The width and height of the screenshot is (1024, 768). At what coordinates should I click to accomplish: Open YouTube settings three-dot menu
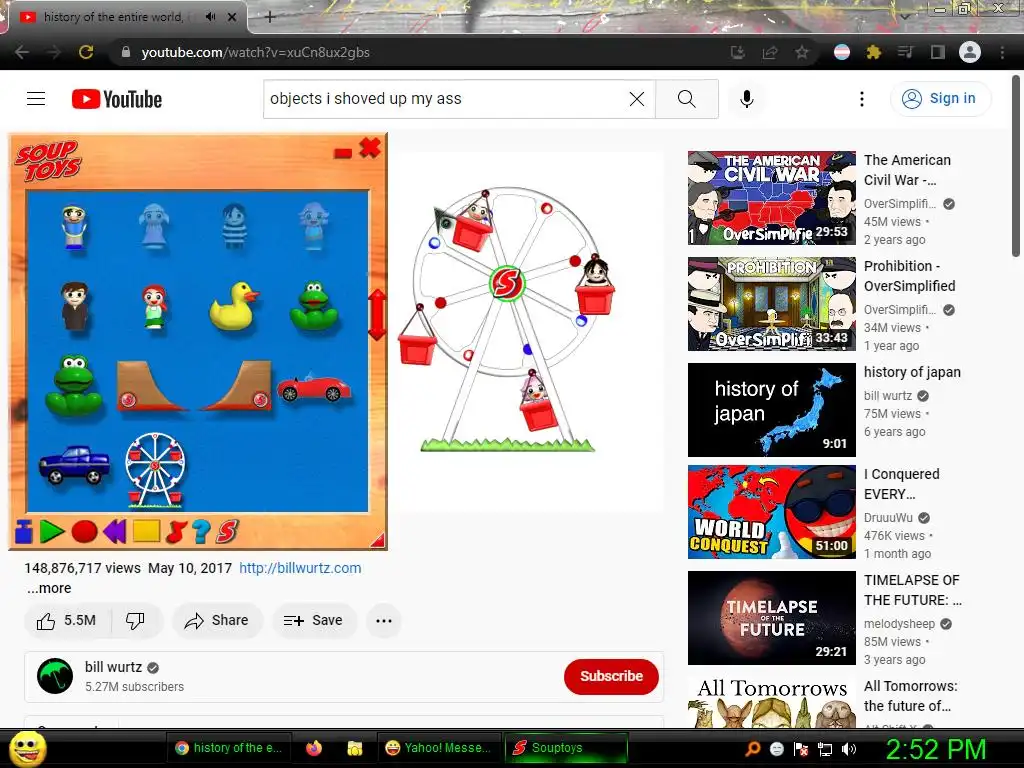point(862,99)
